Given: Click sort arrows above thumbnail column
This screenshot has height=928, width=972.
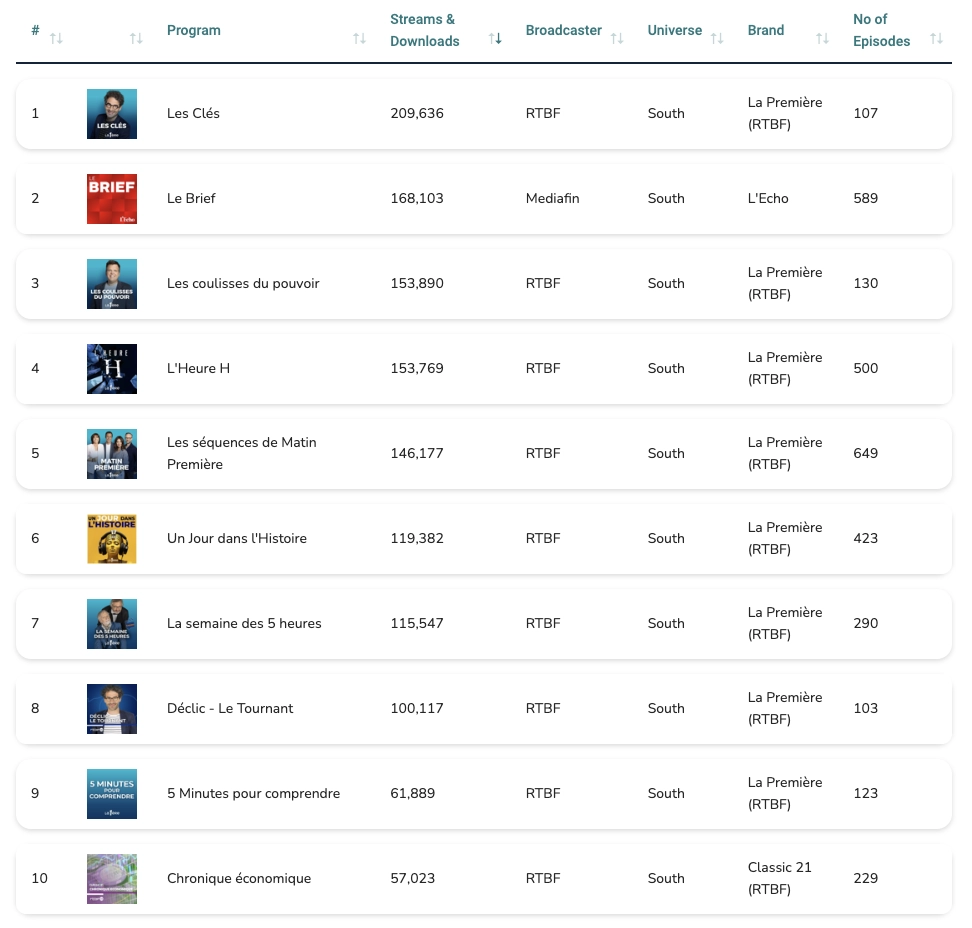Looking at the screenshot, I should coord(136,38).
